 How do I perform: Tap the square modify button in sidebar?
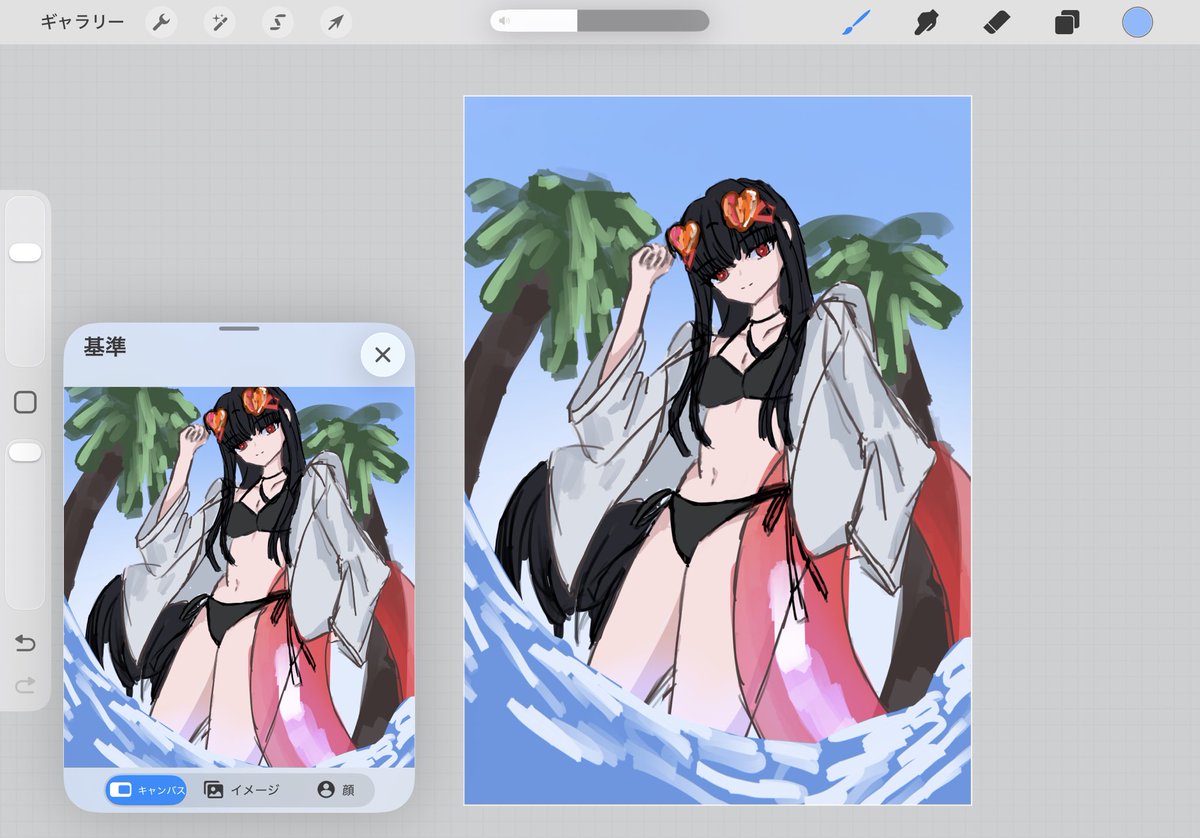click(x=25, y=403)
